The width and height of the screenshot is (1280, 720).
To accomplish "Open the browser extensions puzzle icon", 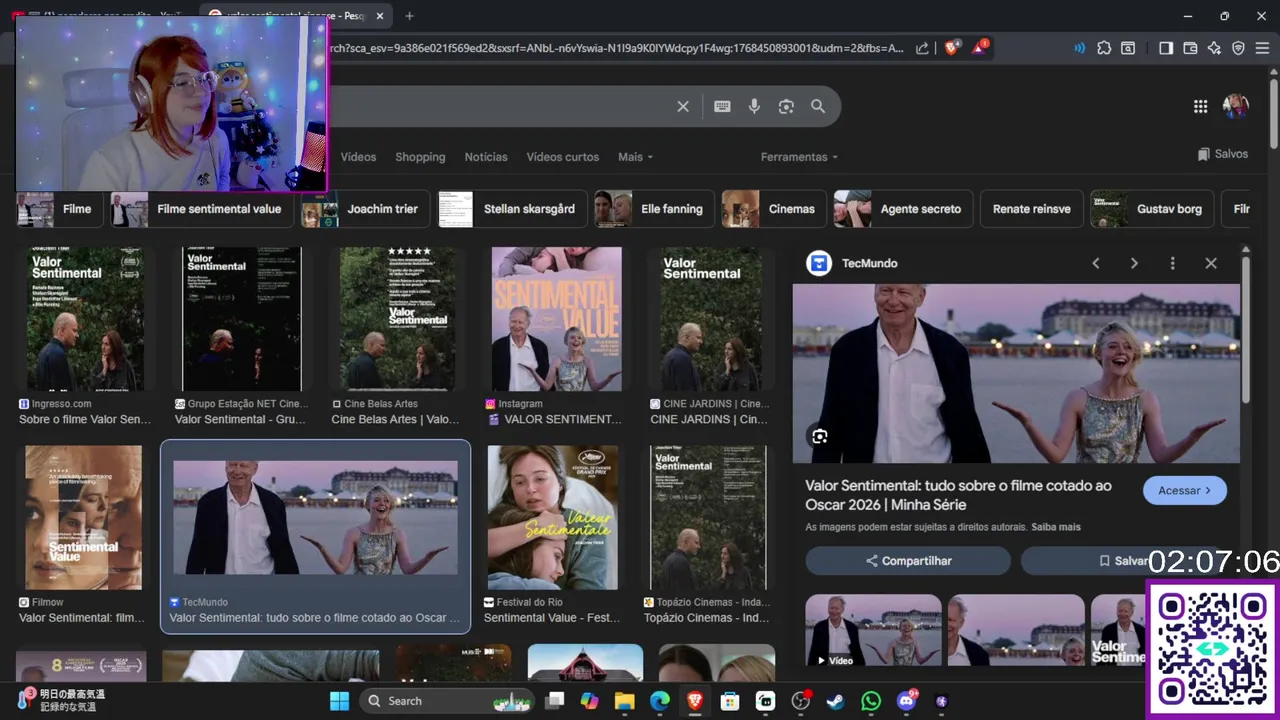I will click(x=1104, y=48).
